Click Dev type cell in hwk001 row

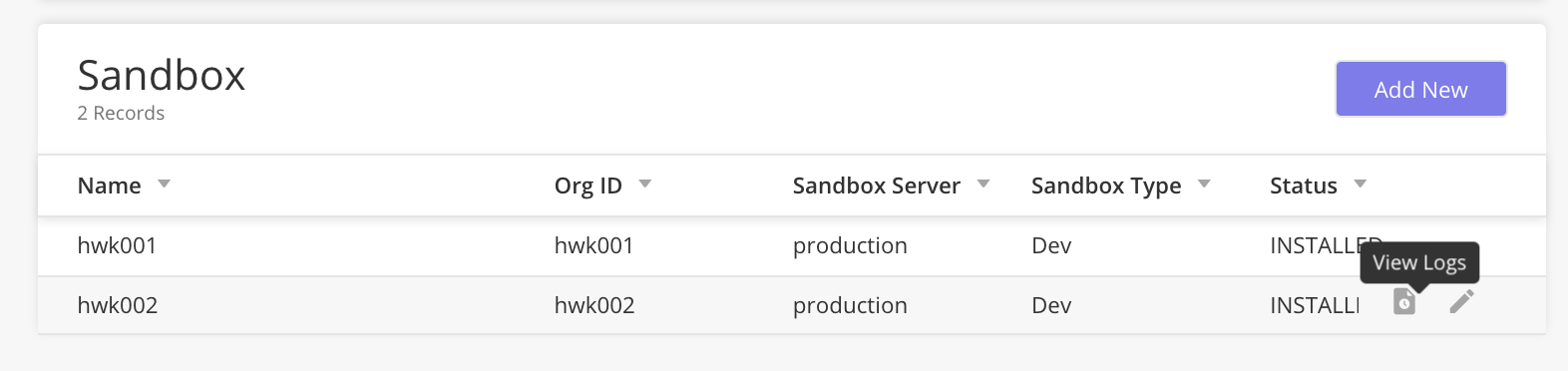(x=1051, y=245)
